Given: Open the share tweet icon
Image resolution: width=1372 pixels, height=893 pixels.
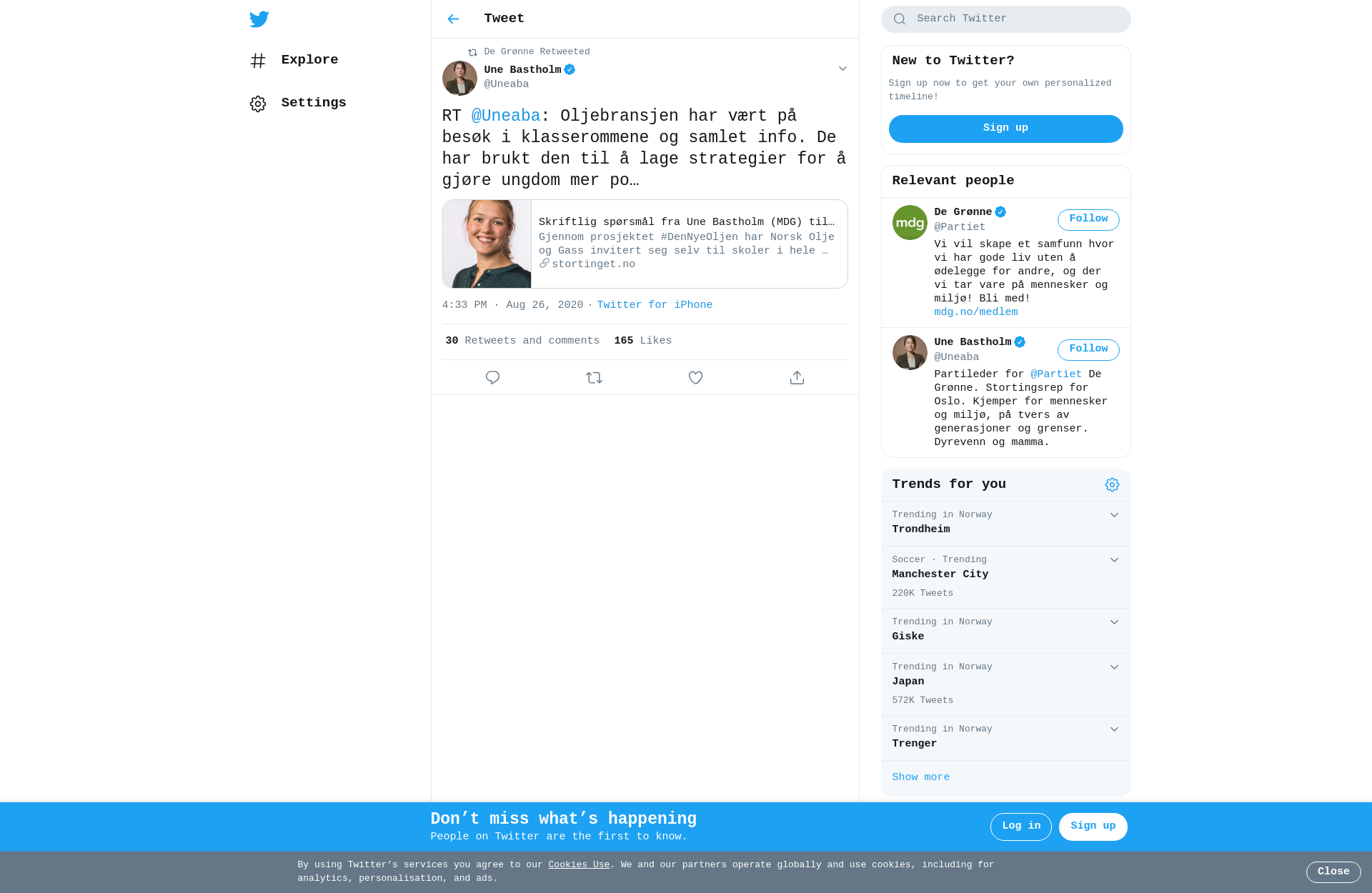Looking at the screenshot, I should pyautogui.click(x=797, y=377).
